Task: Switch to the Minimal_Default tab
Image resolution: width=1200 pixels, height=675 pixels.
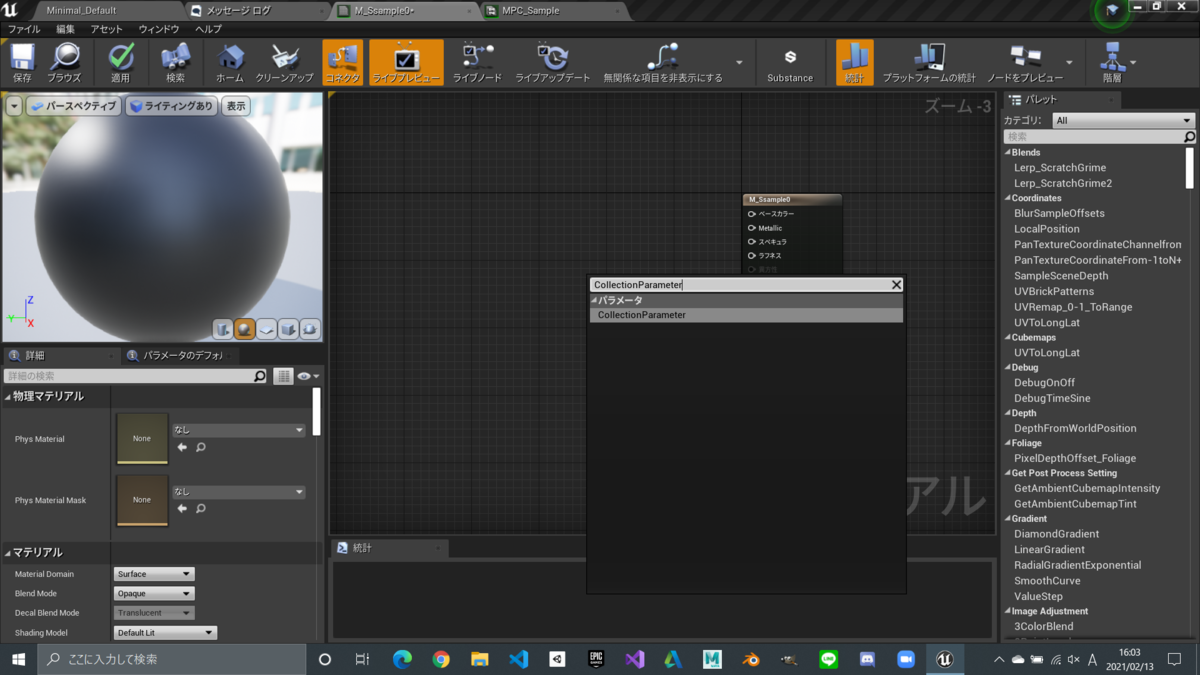Action: point(81,10)
